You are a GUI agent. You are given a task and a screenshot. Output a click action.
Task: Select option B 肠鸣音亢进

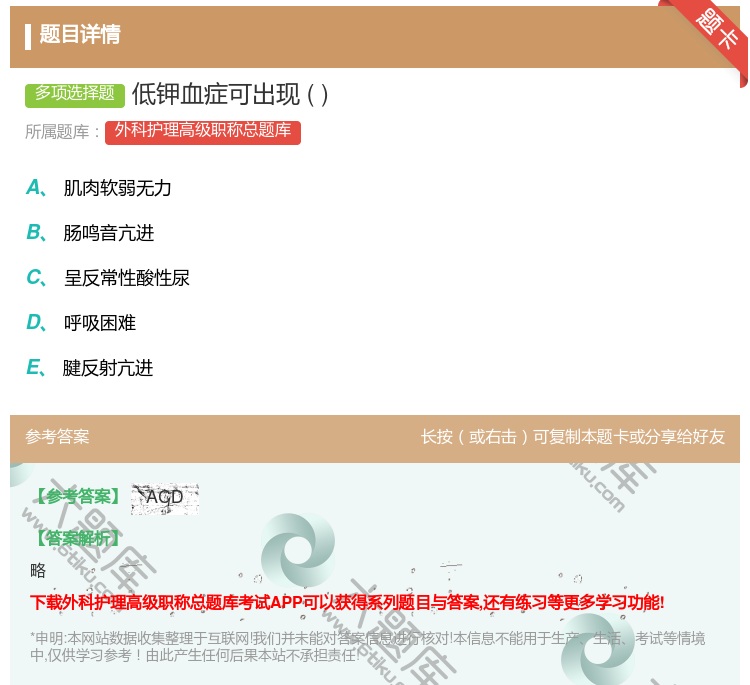[108, 233]
